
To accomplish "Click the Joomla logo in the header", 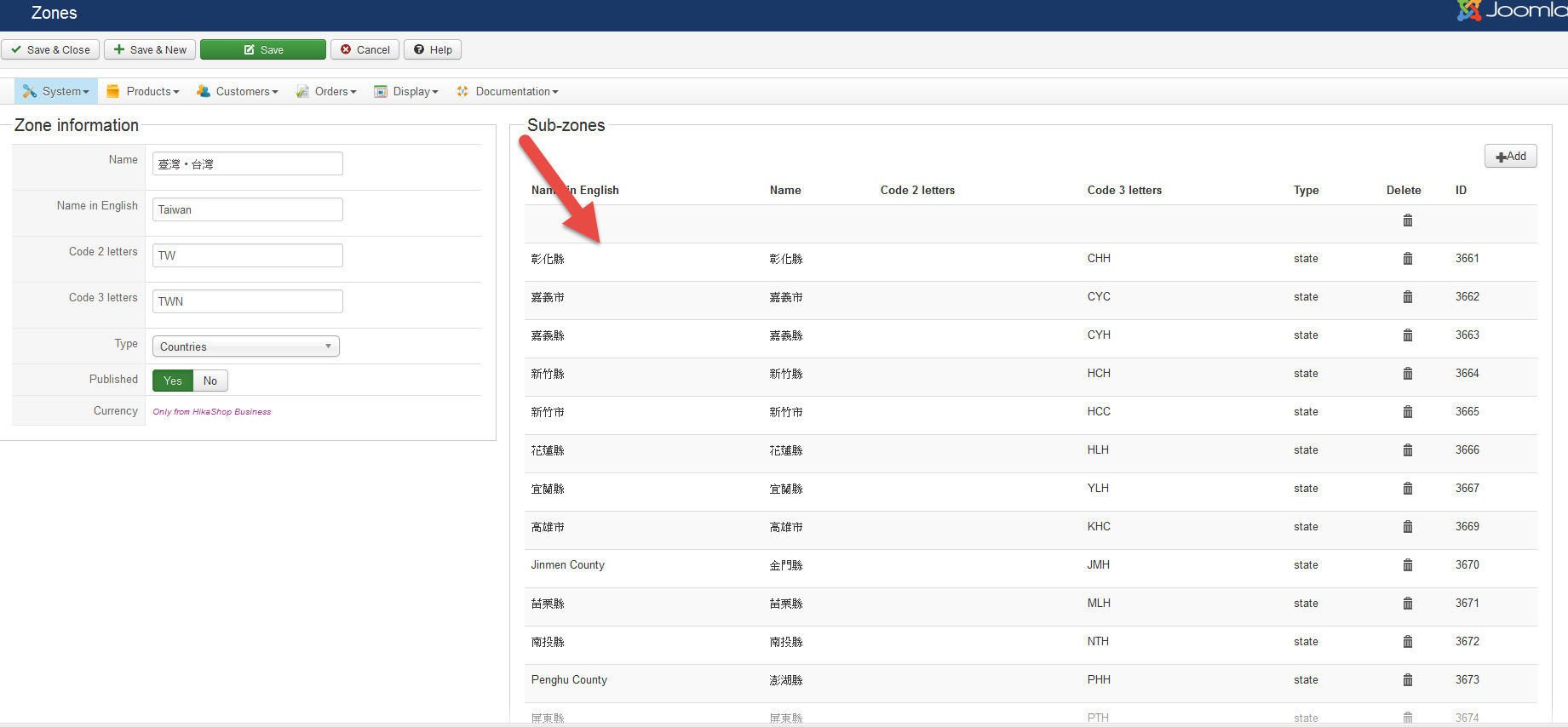I will [x=1510, y=10].
